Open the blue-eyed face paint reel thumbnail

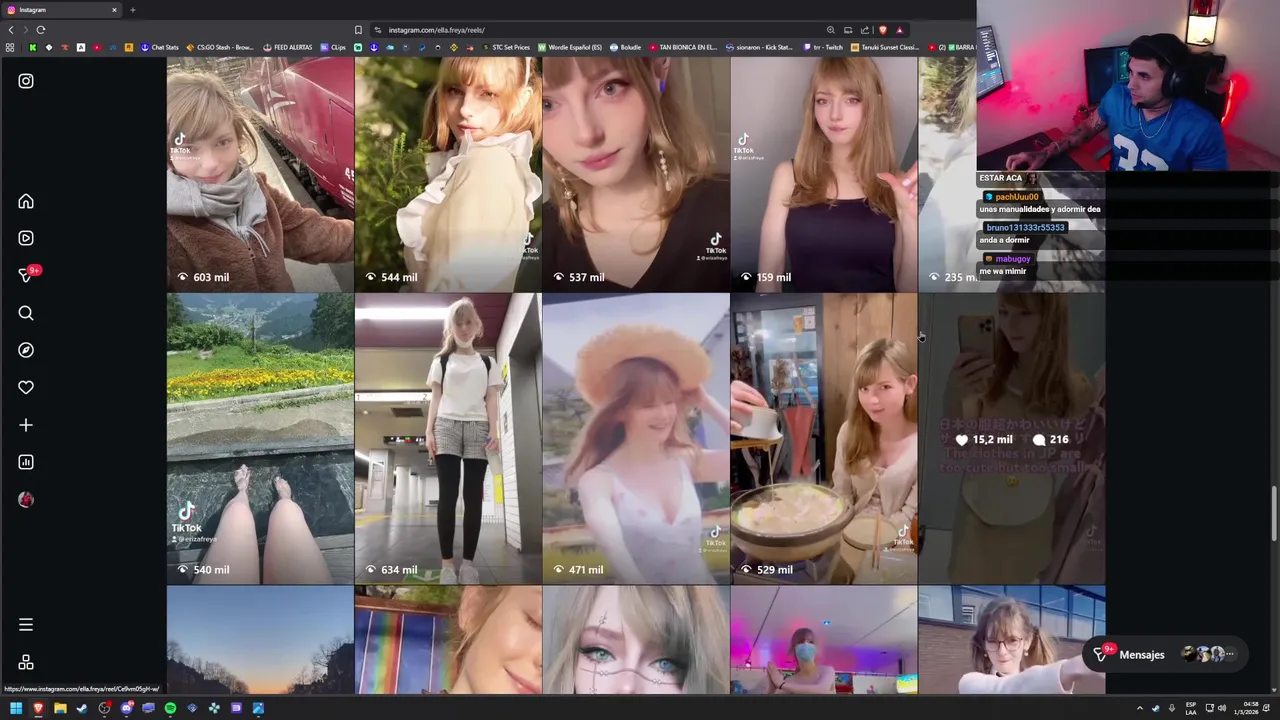click(636, 640)
